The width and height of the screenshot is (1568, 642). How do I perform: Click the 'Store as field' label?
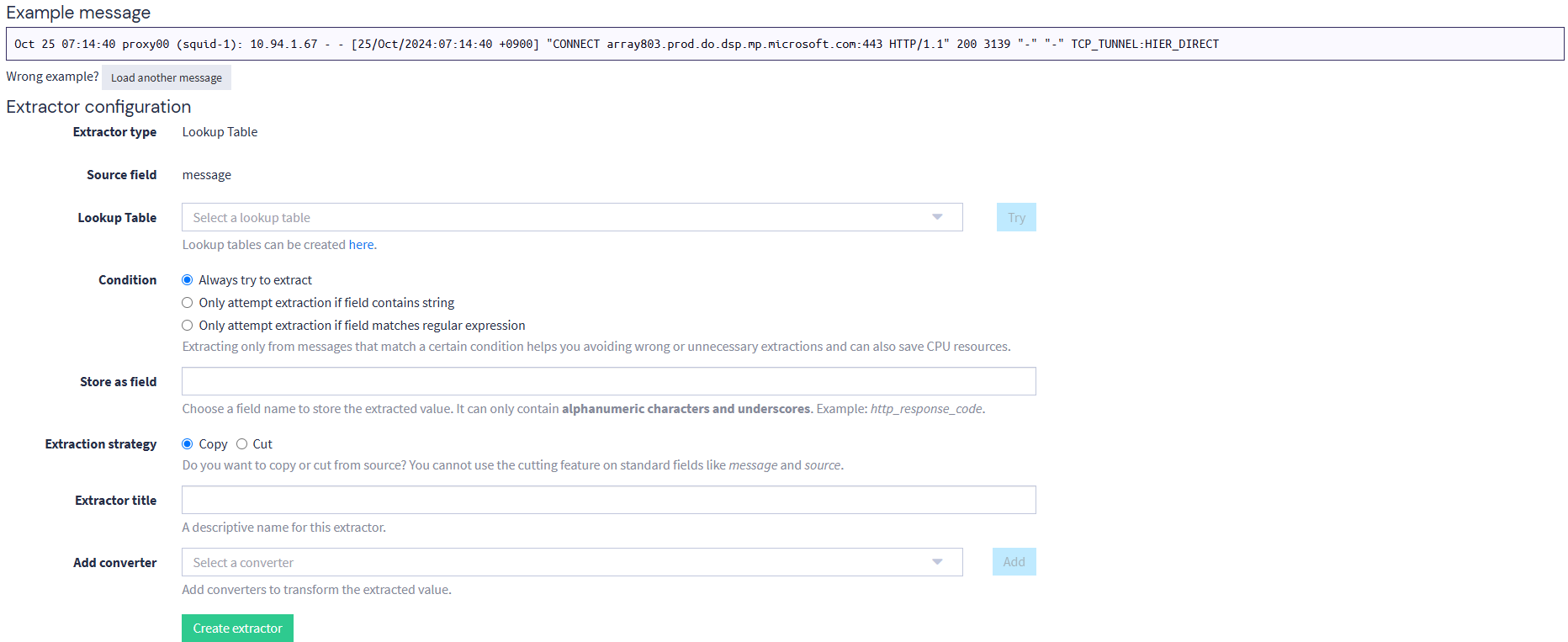point(118,382)
